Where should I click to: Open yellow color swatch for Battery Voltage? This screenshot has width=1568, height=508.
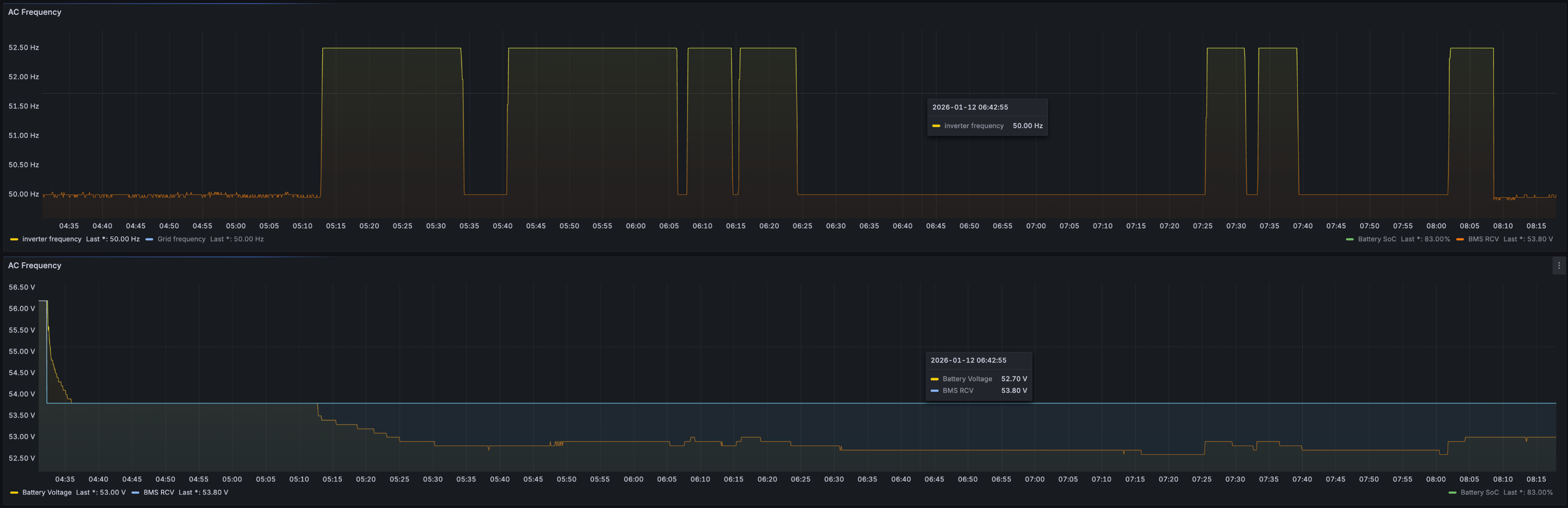tap(14, 492)
